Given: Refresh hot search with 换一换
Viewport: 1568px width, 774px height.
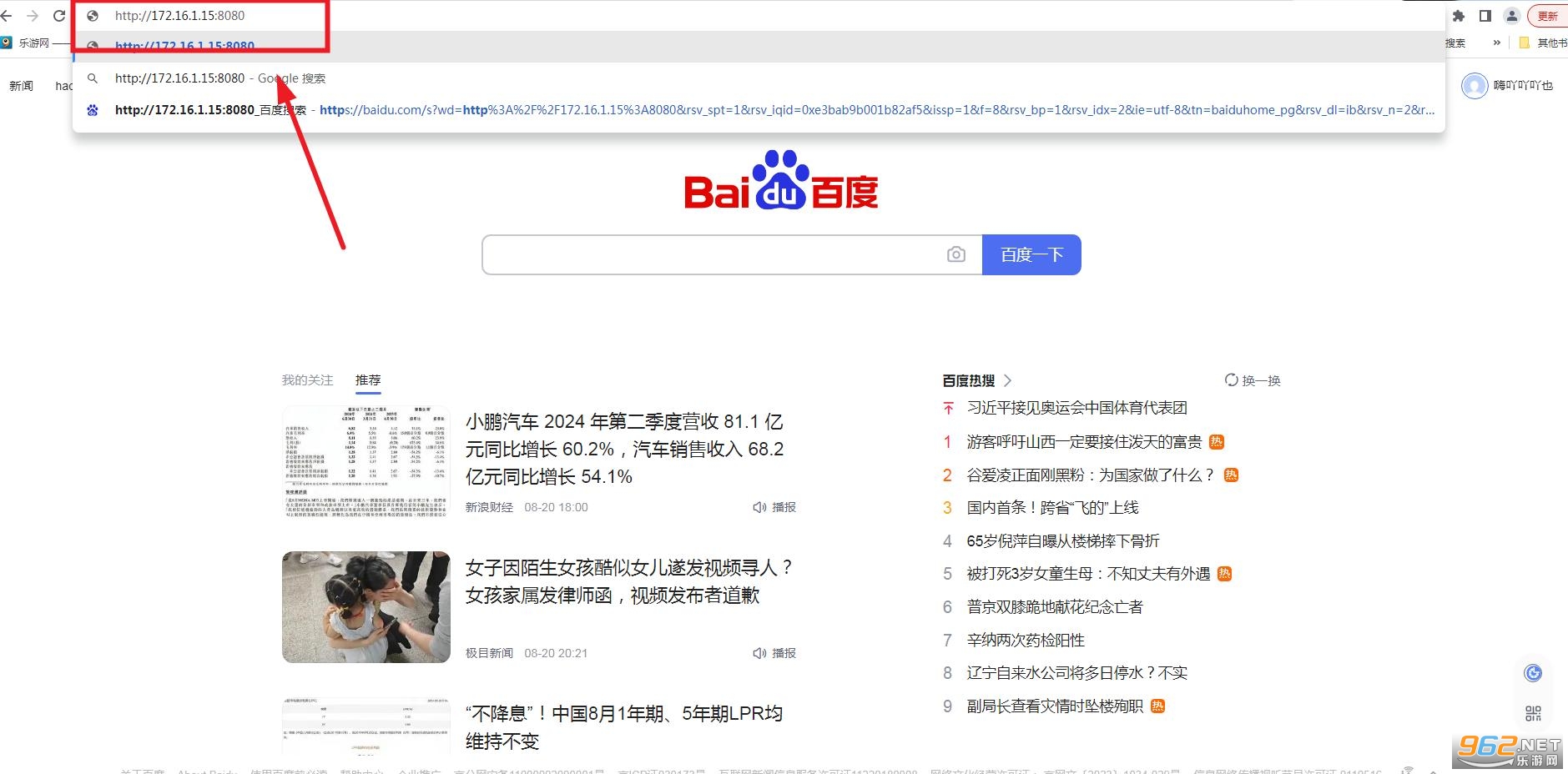Looking at the screenshot, I should pos(1253,380).
